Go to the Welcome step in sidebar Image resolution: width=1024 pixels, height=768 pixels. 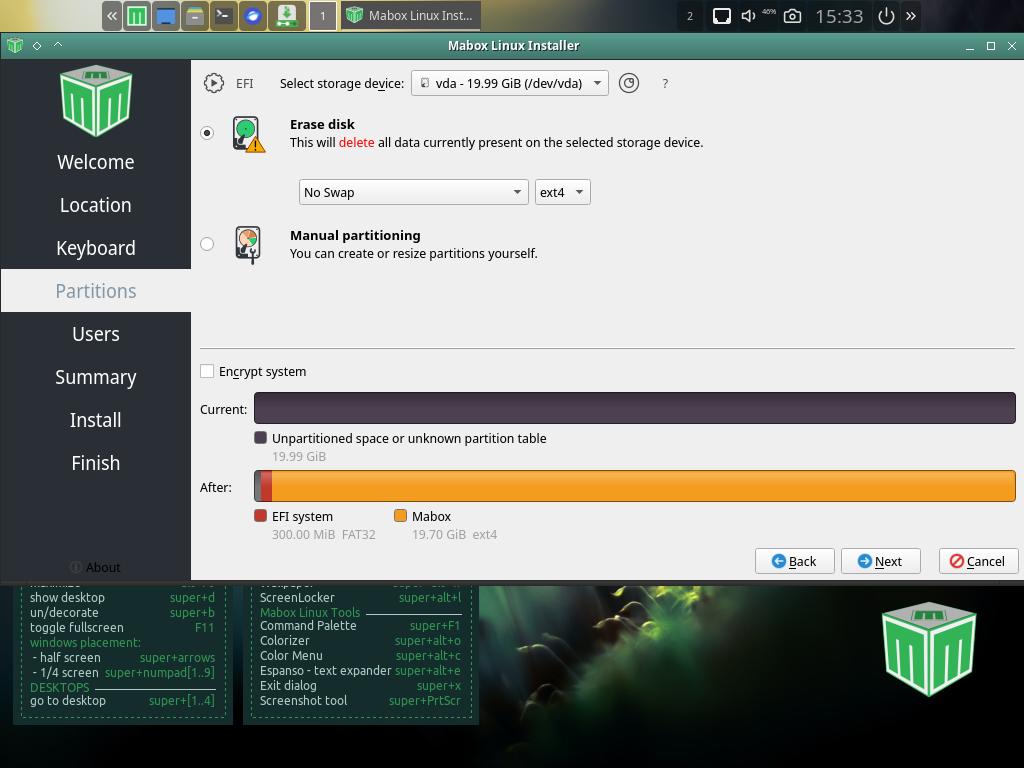pos(96,162)
